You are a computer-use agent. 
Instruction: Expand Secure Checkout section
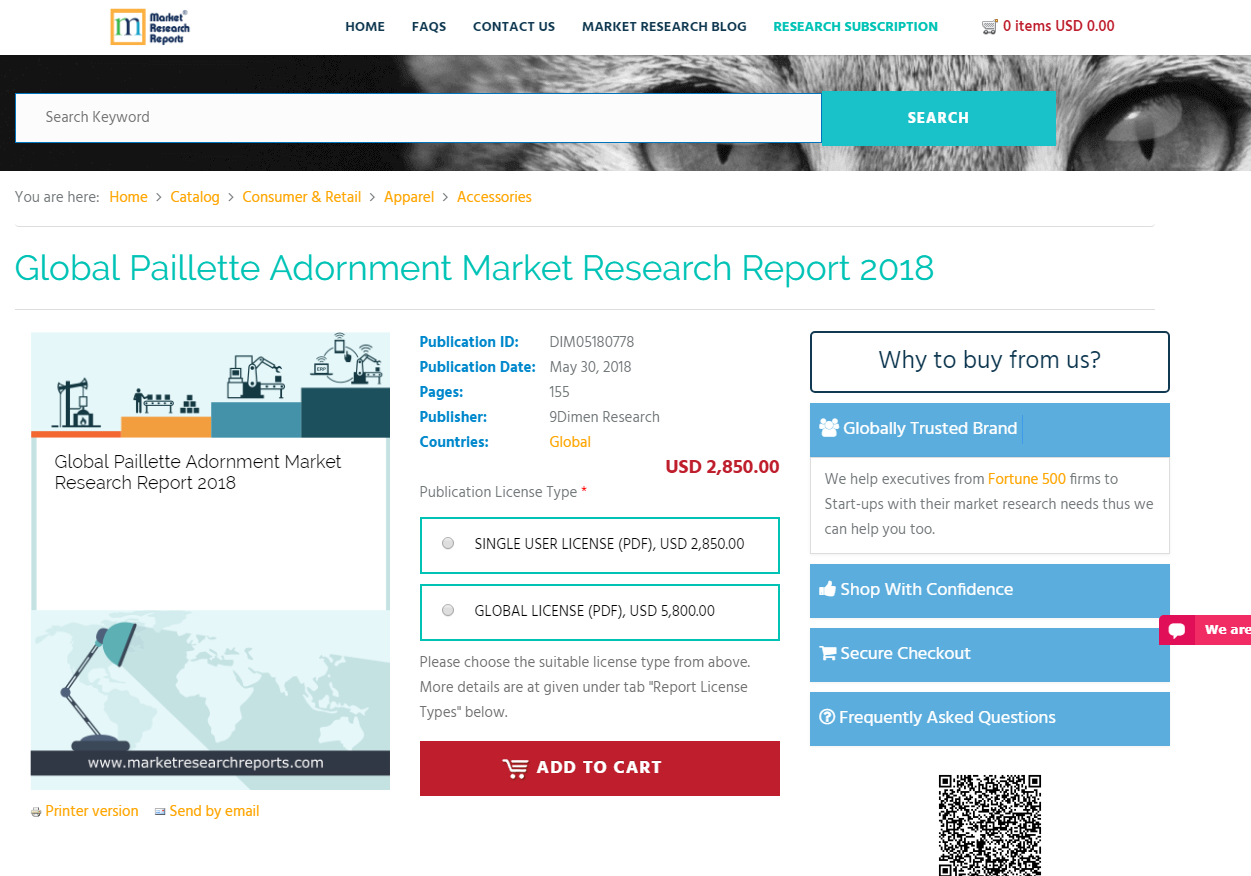click(990, 654)
